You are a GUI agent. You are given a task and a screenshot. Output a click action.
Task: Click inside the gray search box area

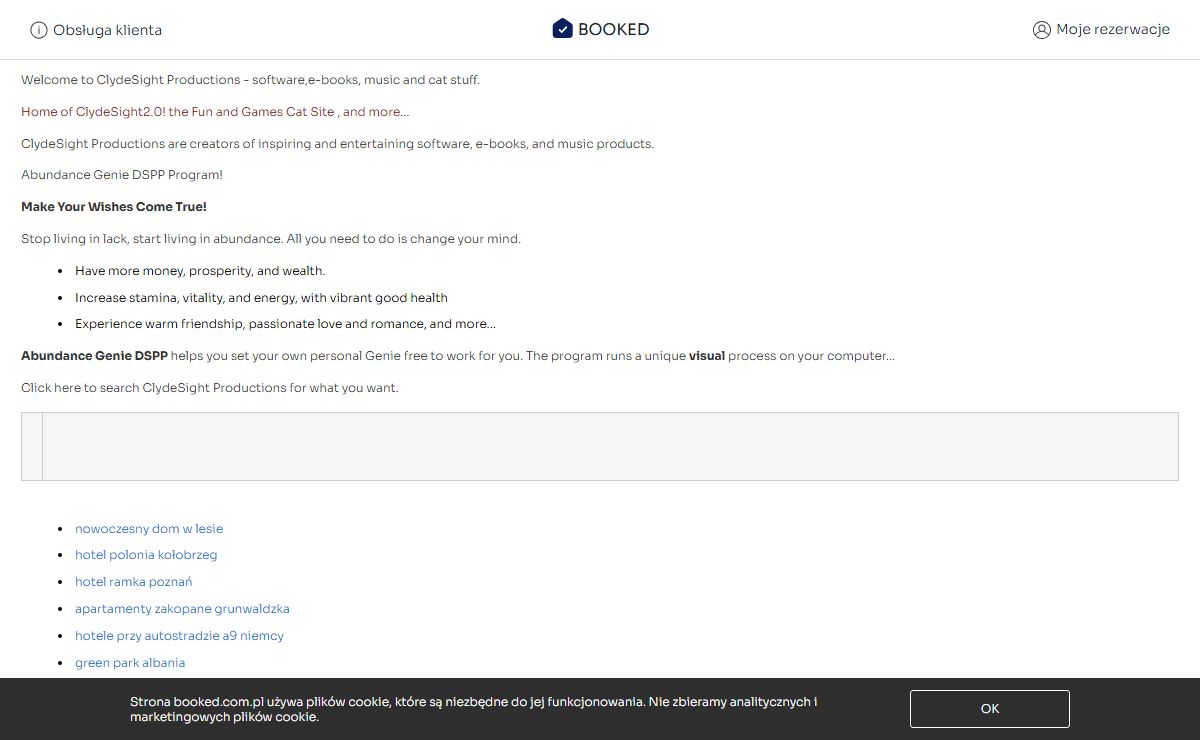(600, 446)
